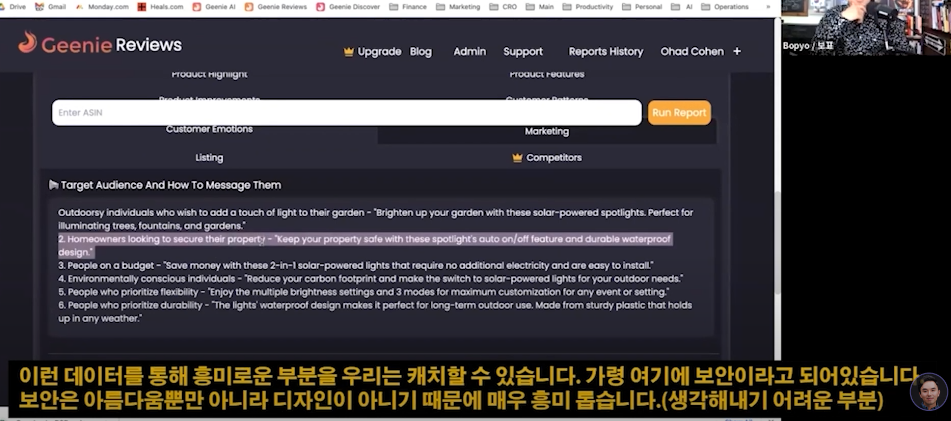Click the Marketing bookmark folder icon
The image size is (951, 421).
[x=441, y=7]
